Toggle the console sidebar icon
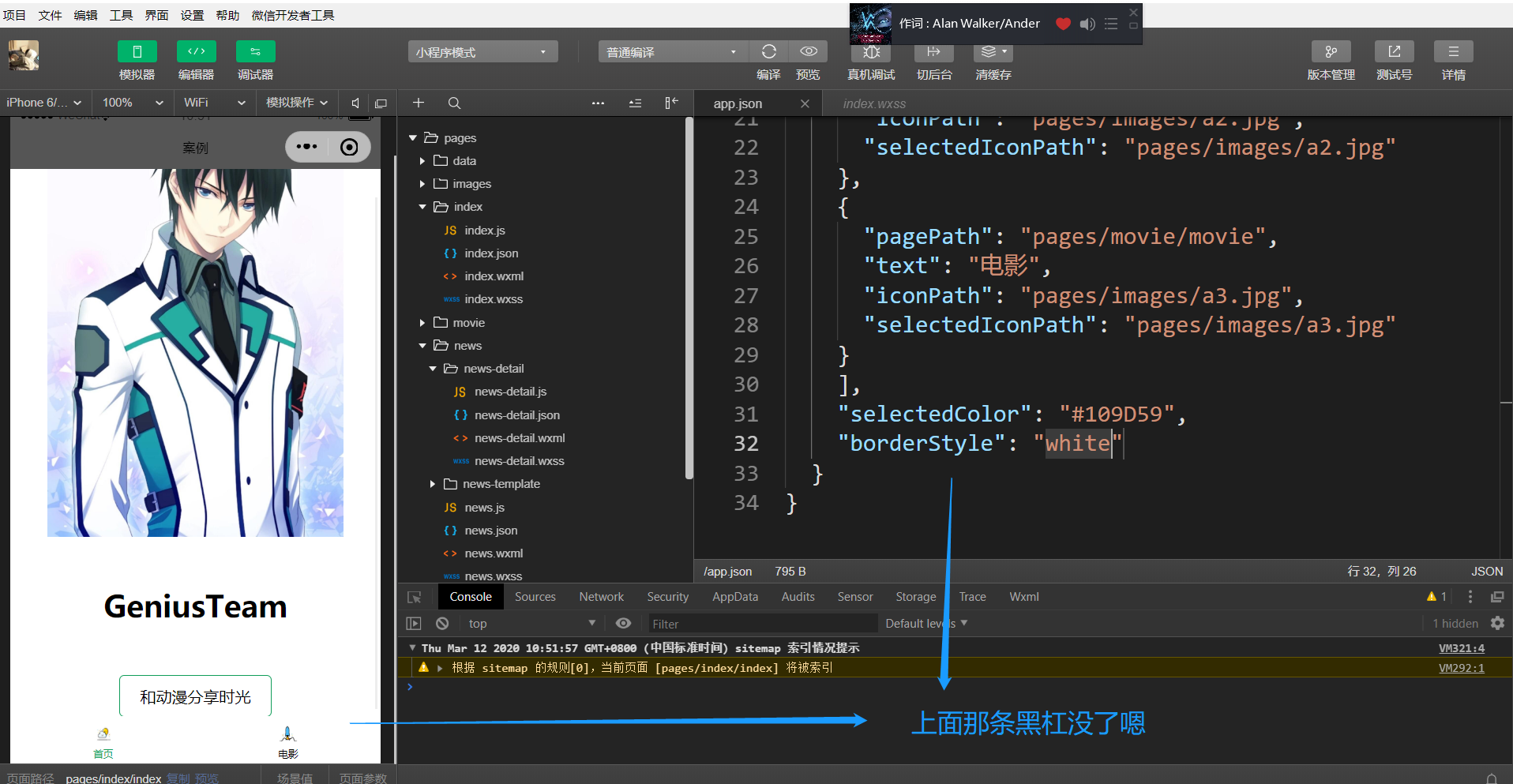This screenshot has height=784, width=1513. click(414, 624)
